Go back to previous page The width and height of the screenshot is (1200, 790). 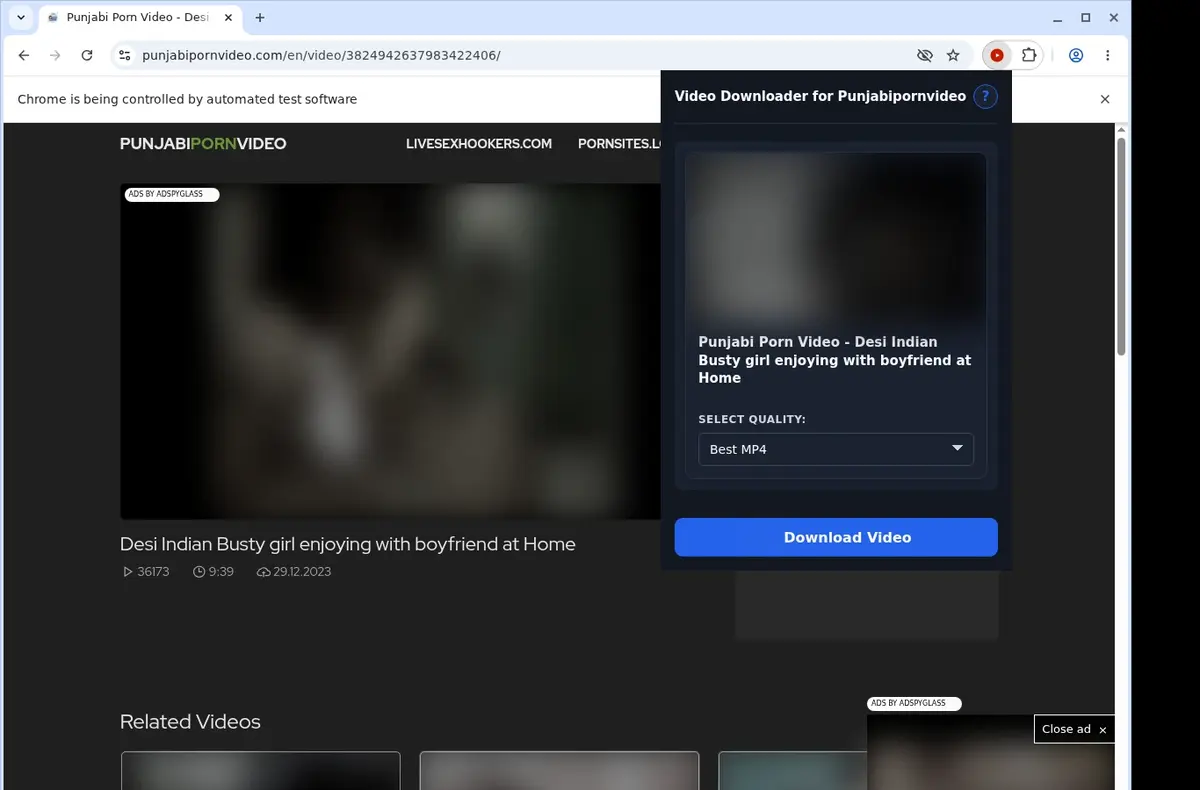(24, 56)
